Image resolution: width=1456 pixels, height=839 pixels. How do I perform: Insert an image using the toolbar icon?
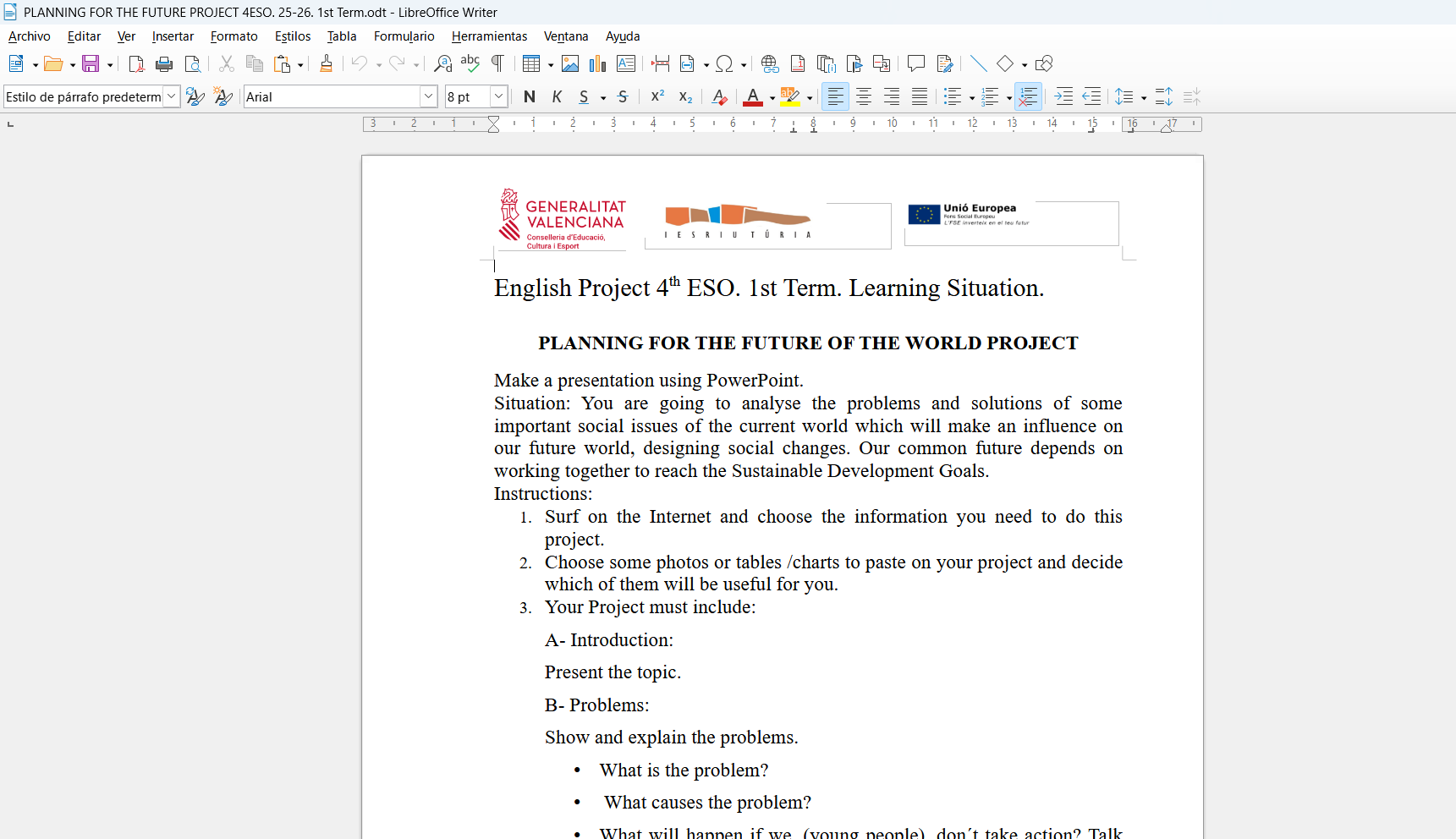pos(570,64)
